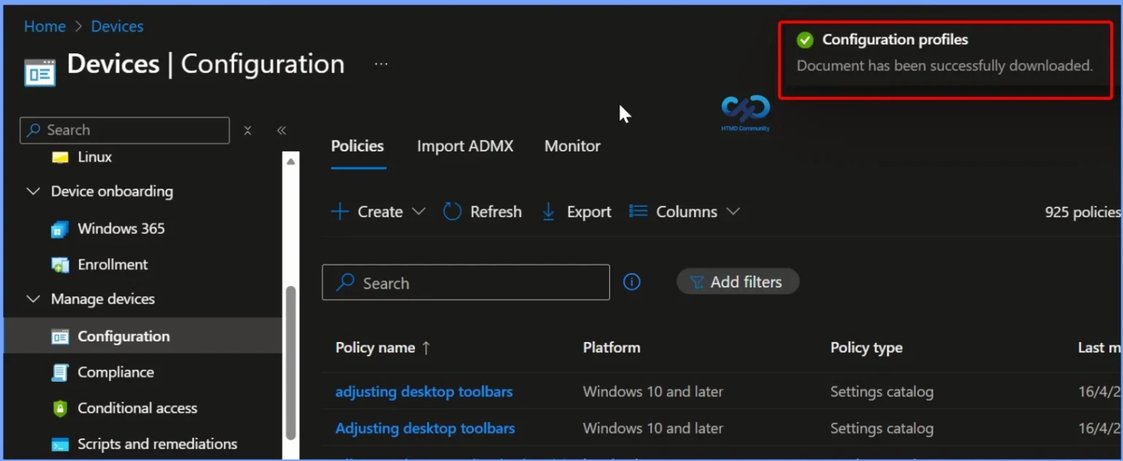The image size is (1123, 461).
Task: Open the lowercase 'adjusting desktop toolbars' policy
Action: (x=424, y=392)
